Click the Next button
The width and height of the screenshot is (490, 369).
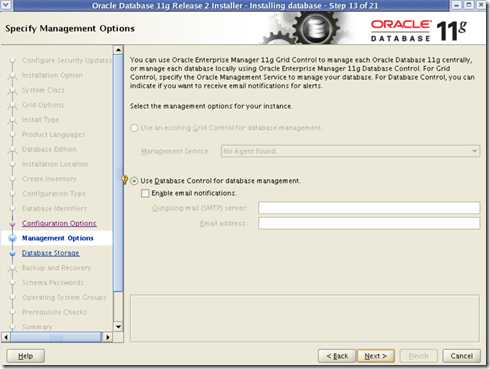point(376,356)
